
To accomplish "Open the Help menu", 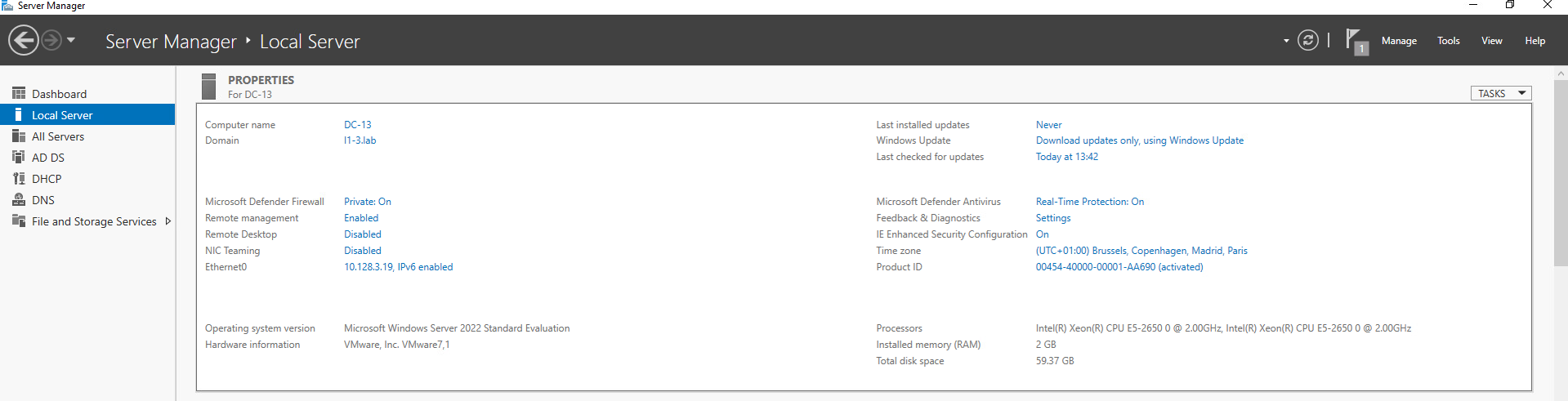I will point(1534,41).
